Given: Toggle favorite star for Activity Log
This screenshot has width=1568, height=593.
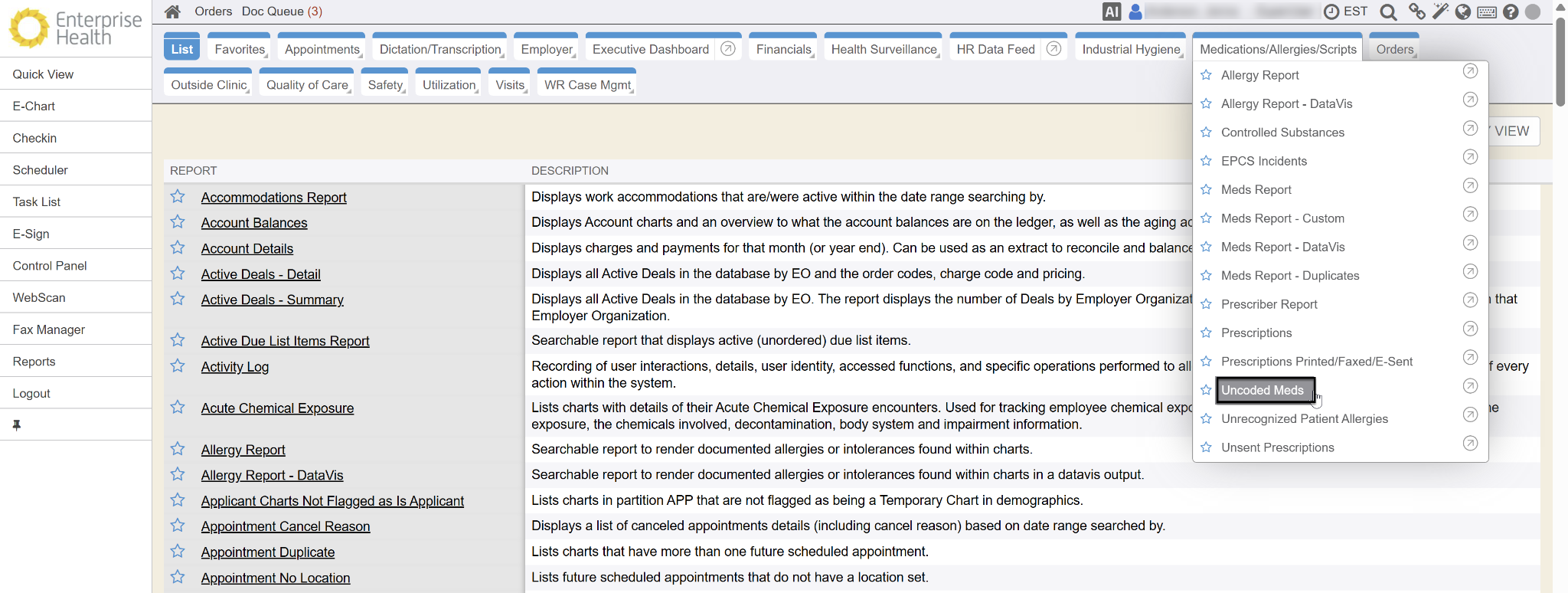Looking at the screenshot, I should pos(178,366).
